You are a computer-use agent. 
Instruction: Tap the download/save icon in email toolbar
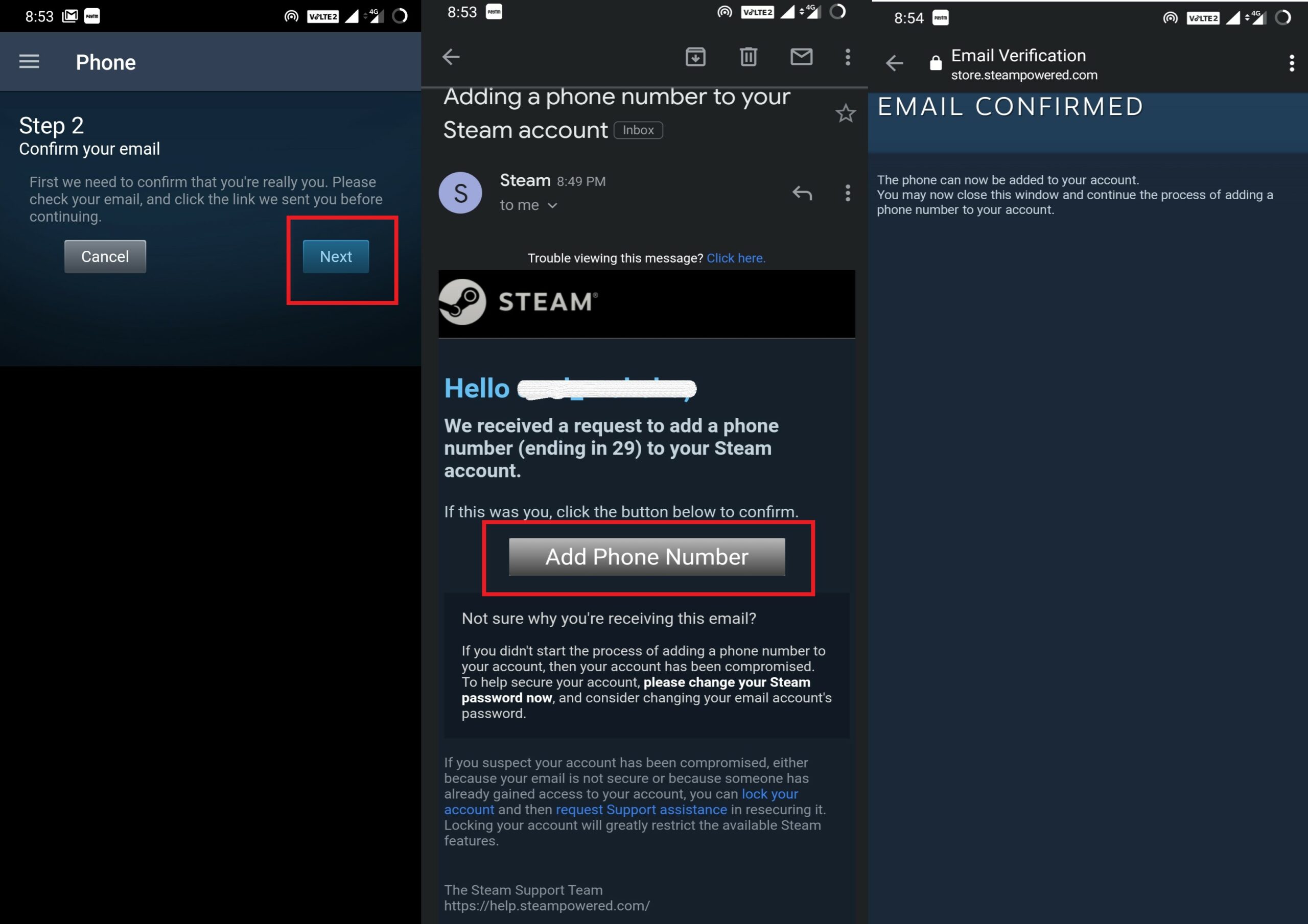click(696, 56)
